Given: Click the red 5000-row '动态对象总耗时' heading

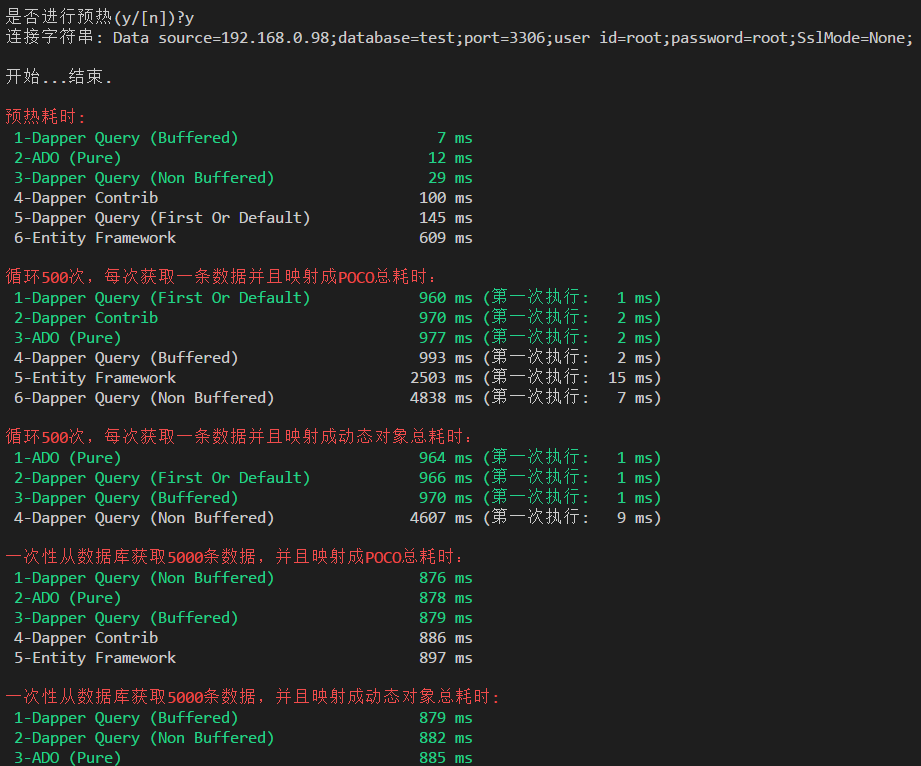Looking at the screenshot, I should pos(253,697).
